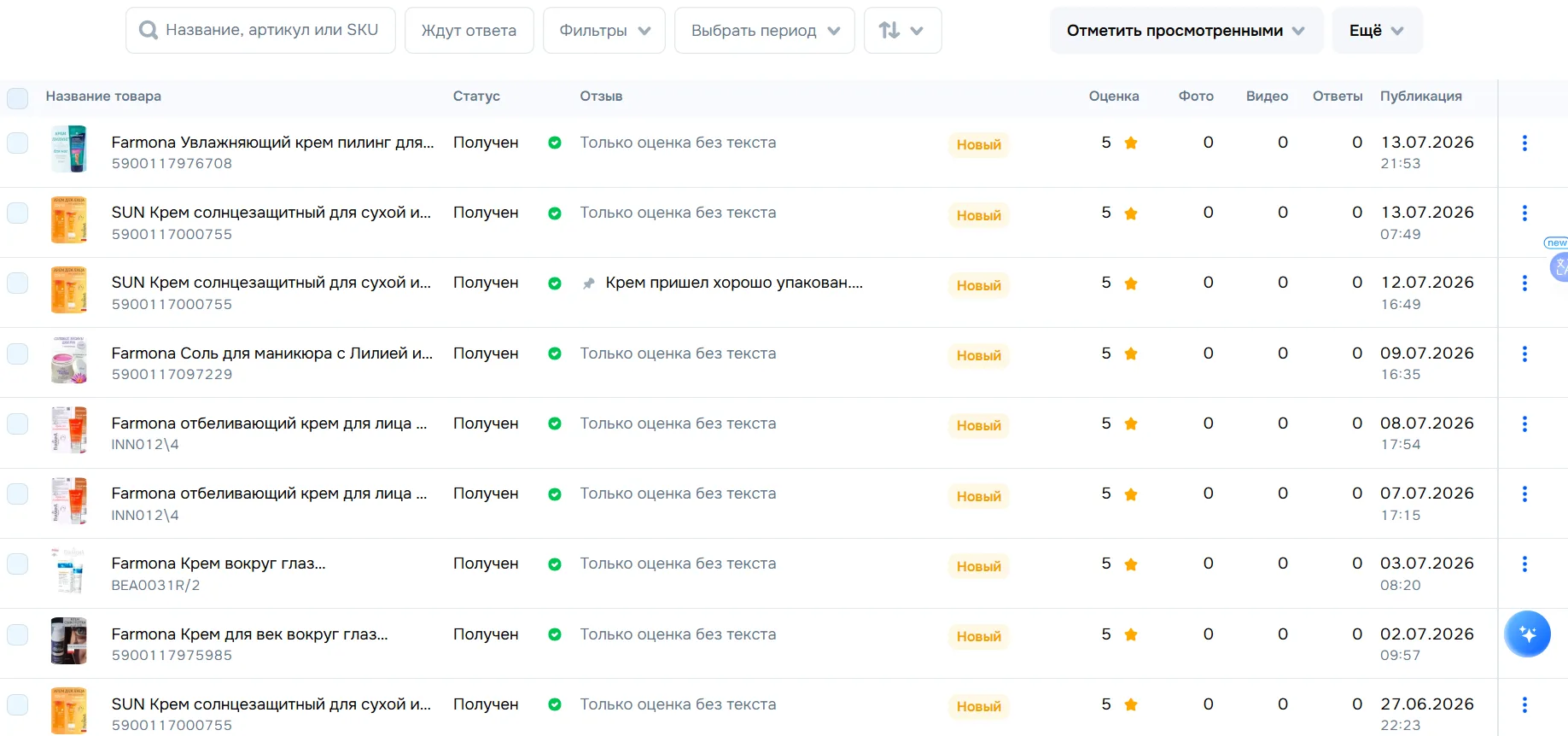1568x736 pixels.
Task: Open product Farmona Крем для век вокруг глаз
Action: pos(250,634)
